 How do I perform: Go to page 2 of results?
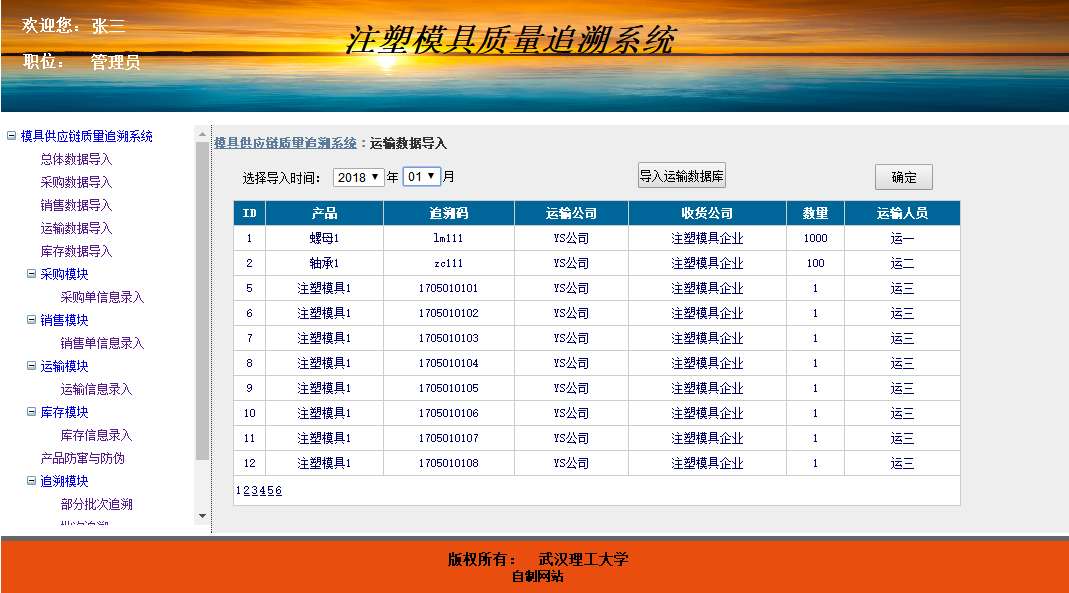(246, 490)
